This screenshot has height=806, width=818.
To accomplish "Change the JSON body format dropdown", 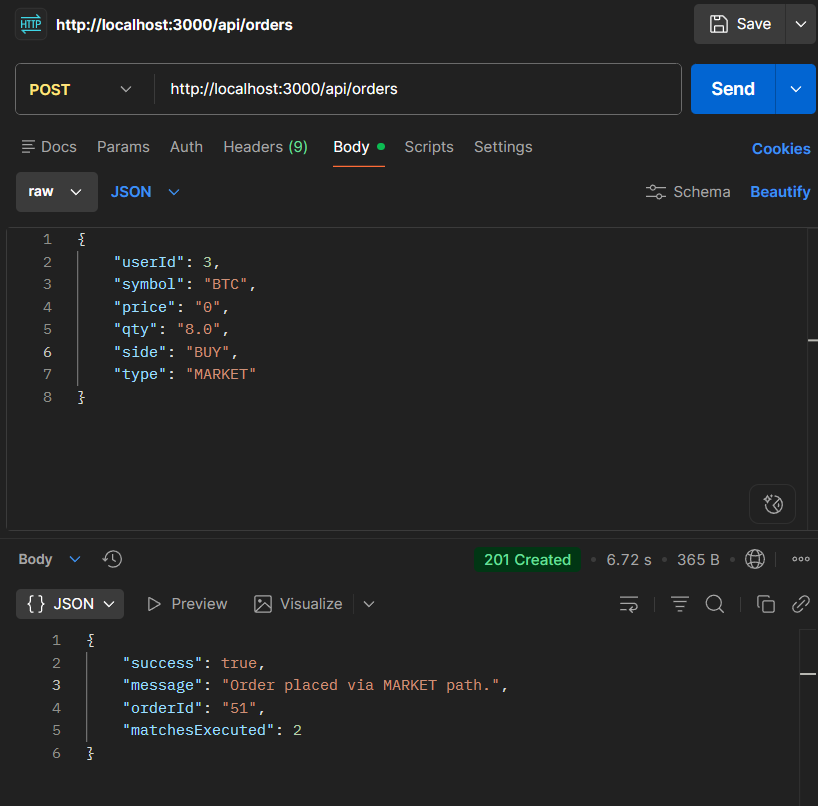I will 145,192.
